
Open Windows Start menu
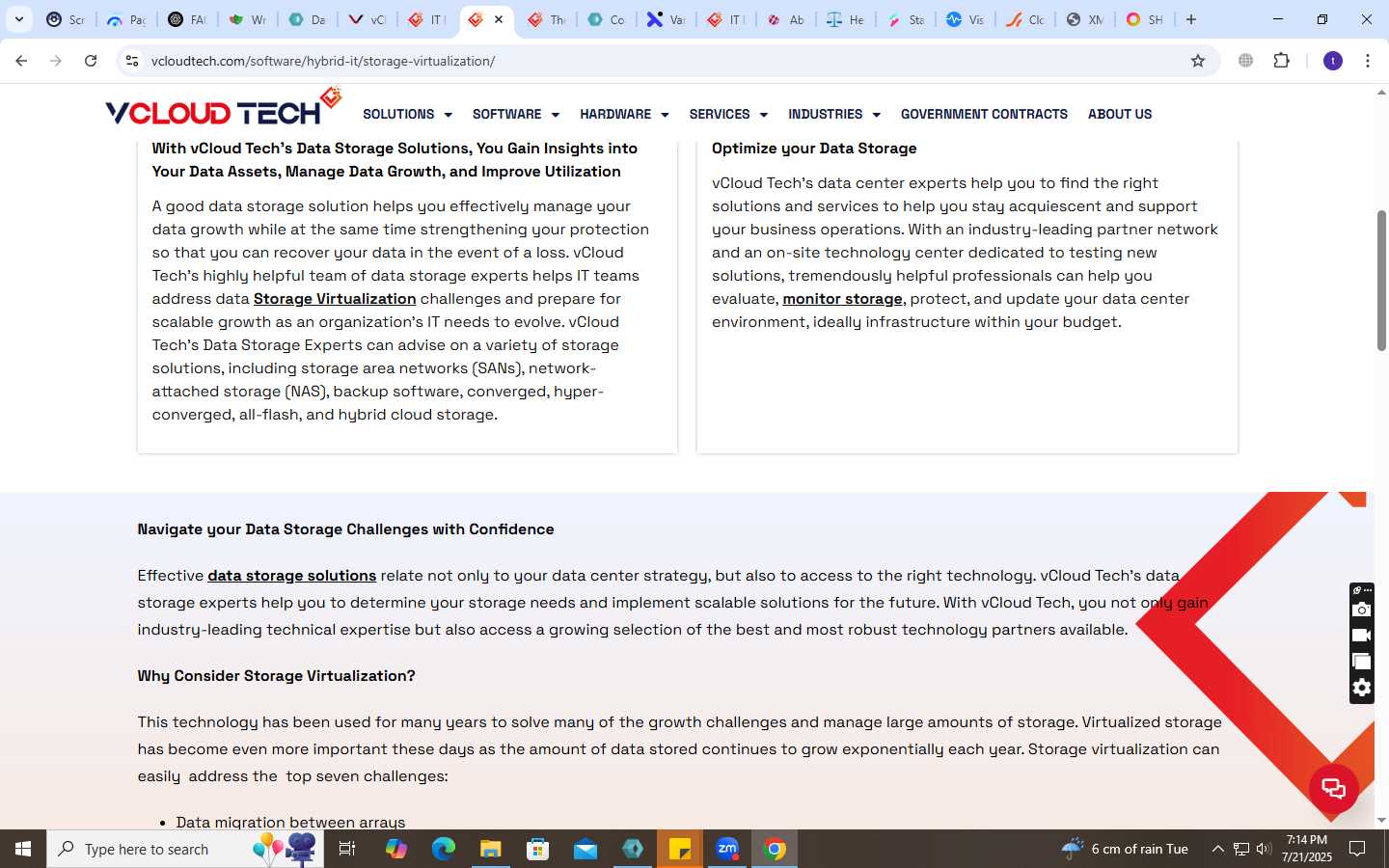pos(23,849)
